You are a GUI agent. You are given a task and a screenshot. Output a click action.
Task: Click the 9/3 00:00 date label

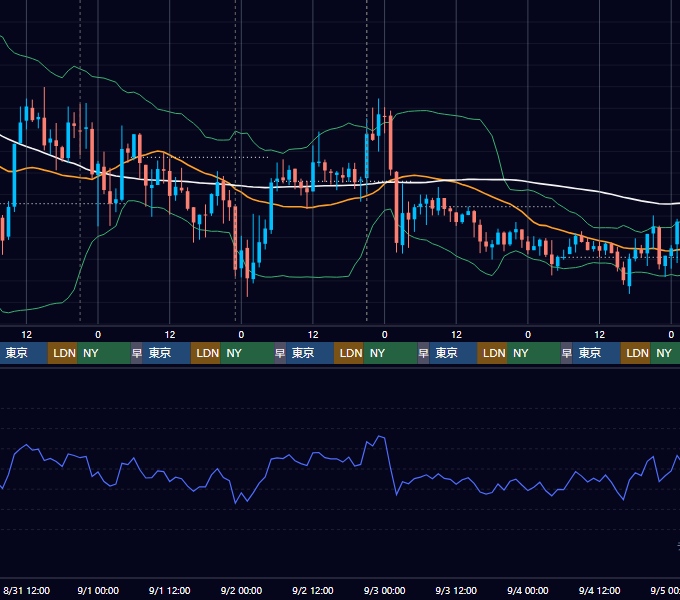(384, 590)
